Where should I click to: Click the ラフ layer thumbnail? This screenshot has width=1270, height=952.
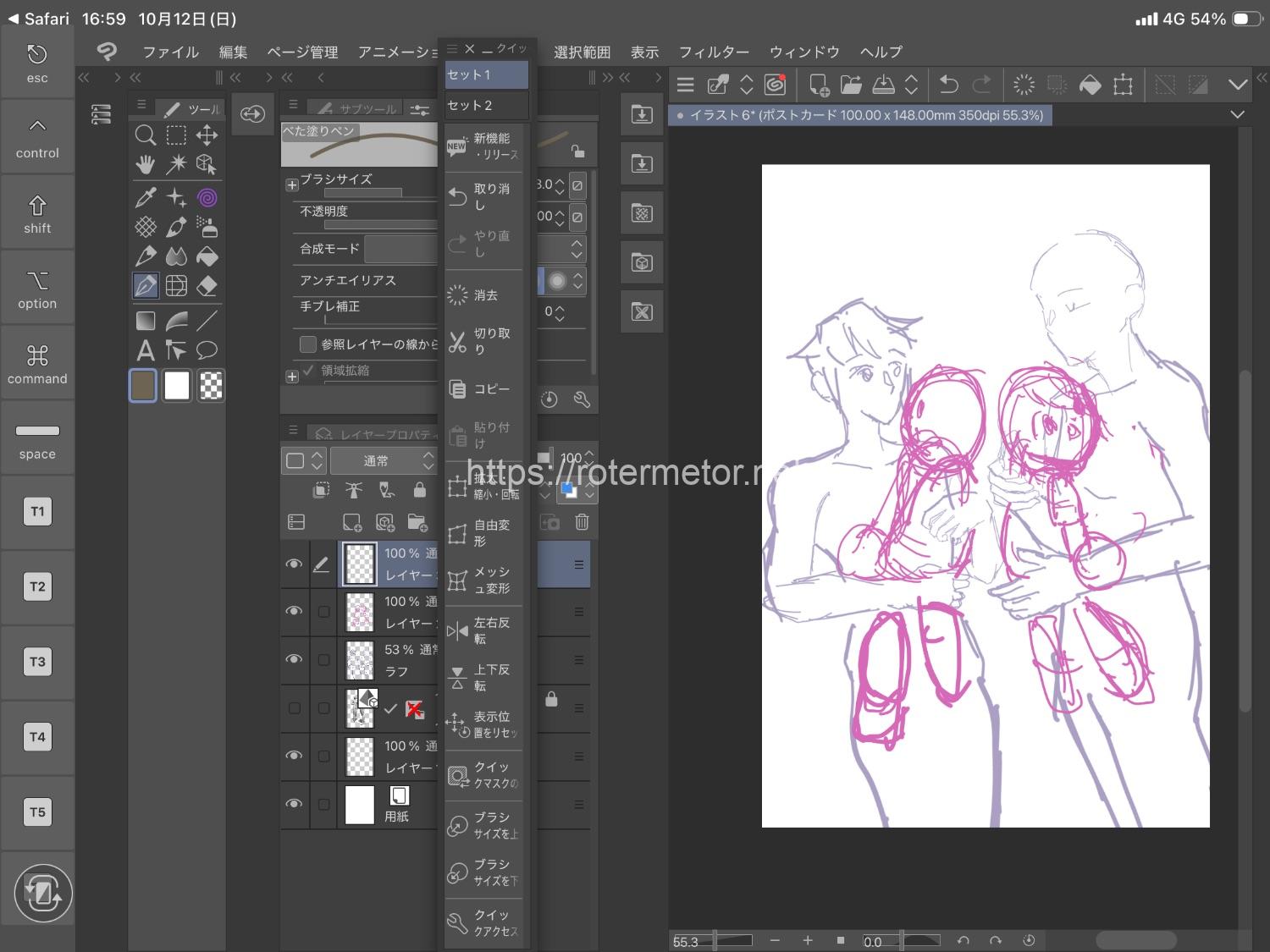click(360, 660)
